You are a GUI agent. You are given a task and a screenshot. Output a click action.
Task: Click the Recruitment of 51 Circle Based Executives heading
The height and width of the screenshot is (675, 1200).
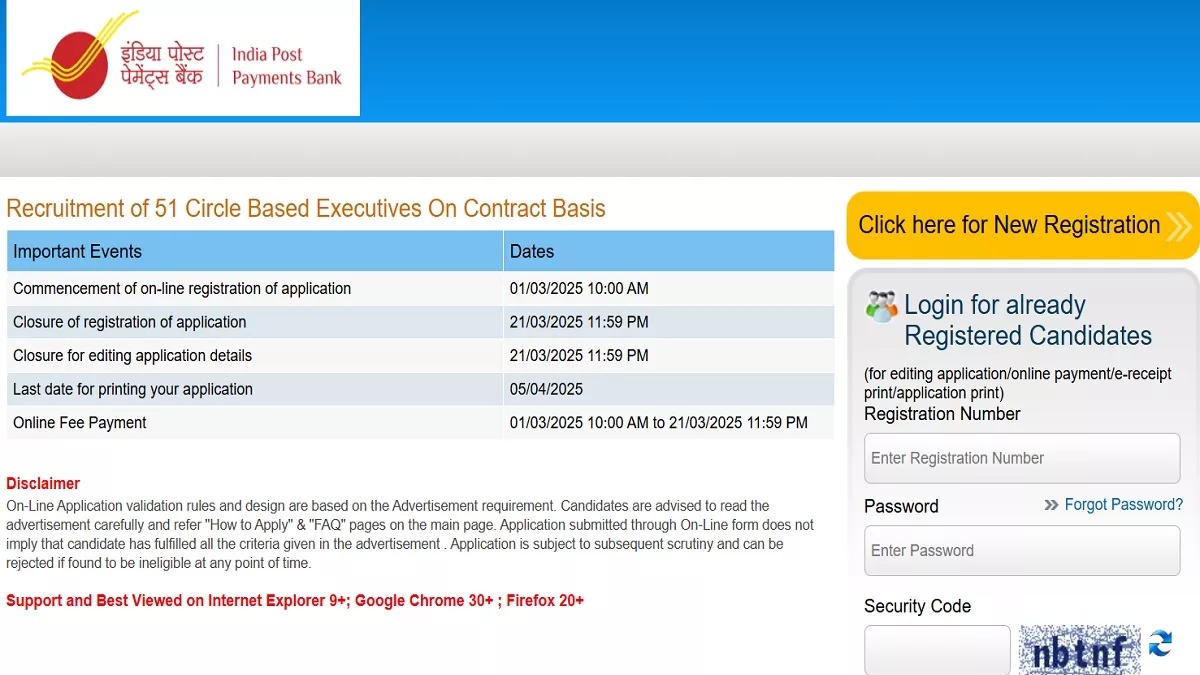[x=306, y=208]
